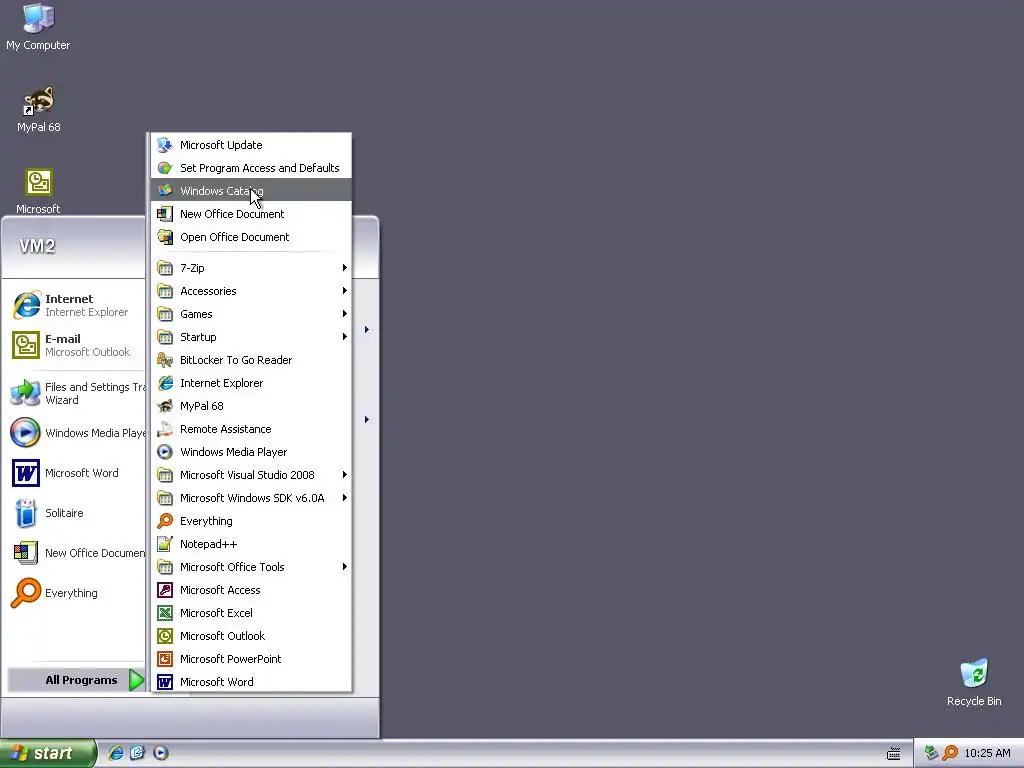Screen dimensions: 1024x768
Task: Expand Microsoft Office Tools submenu arrow
Action: pos(344,567)
